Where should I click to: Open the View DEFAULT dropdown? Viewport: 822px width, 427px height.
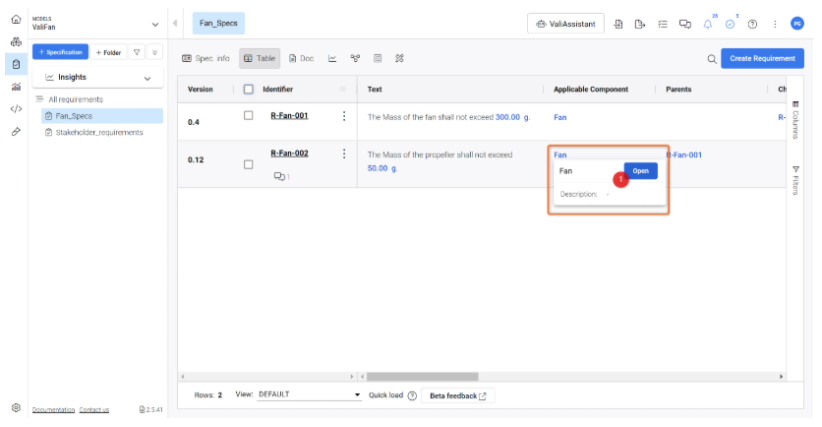pos(309,395)
